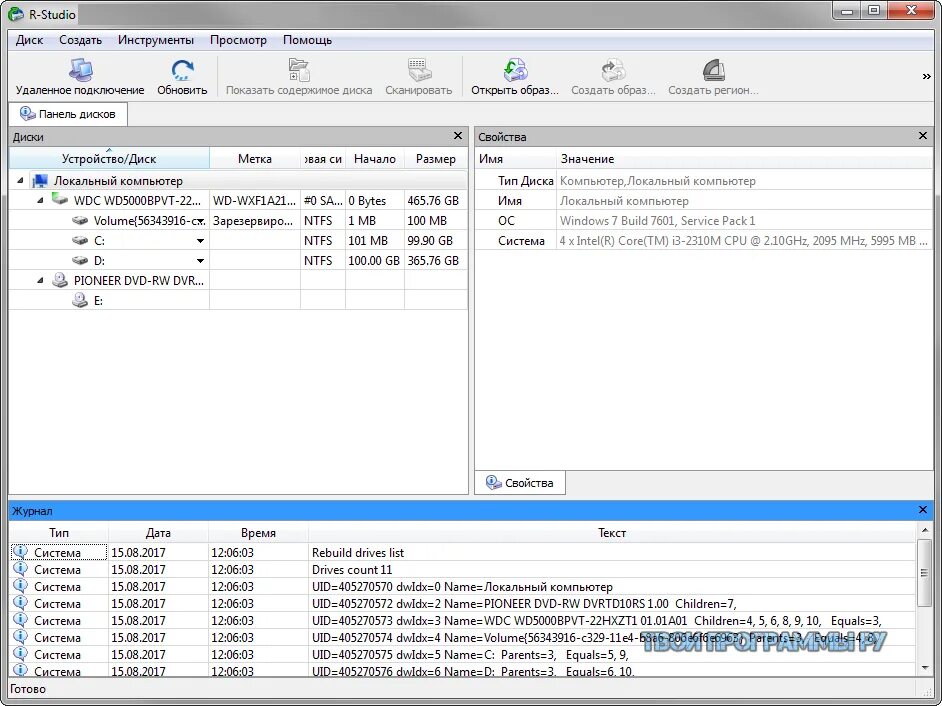Viewport: 942px width, 706px height.
Task: Open the Просмотр menu
Action: point(238,40)
